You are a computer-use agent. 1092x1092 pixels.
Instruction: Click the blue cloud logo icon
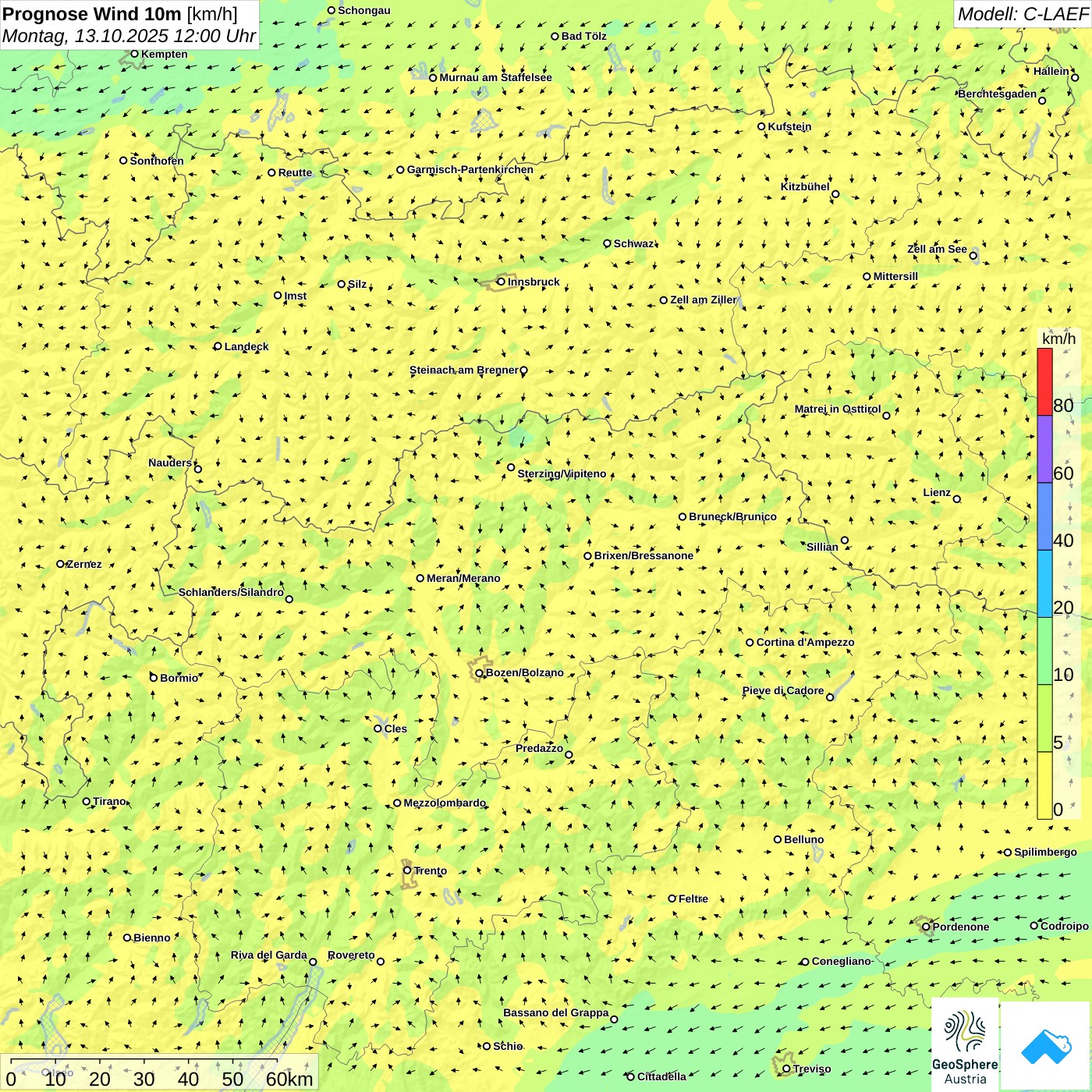point(1045,1046)
